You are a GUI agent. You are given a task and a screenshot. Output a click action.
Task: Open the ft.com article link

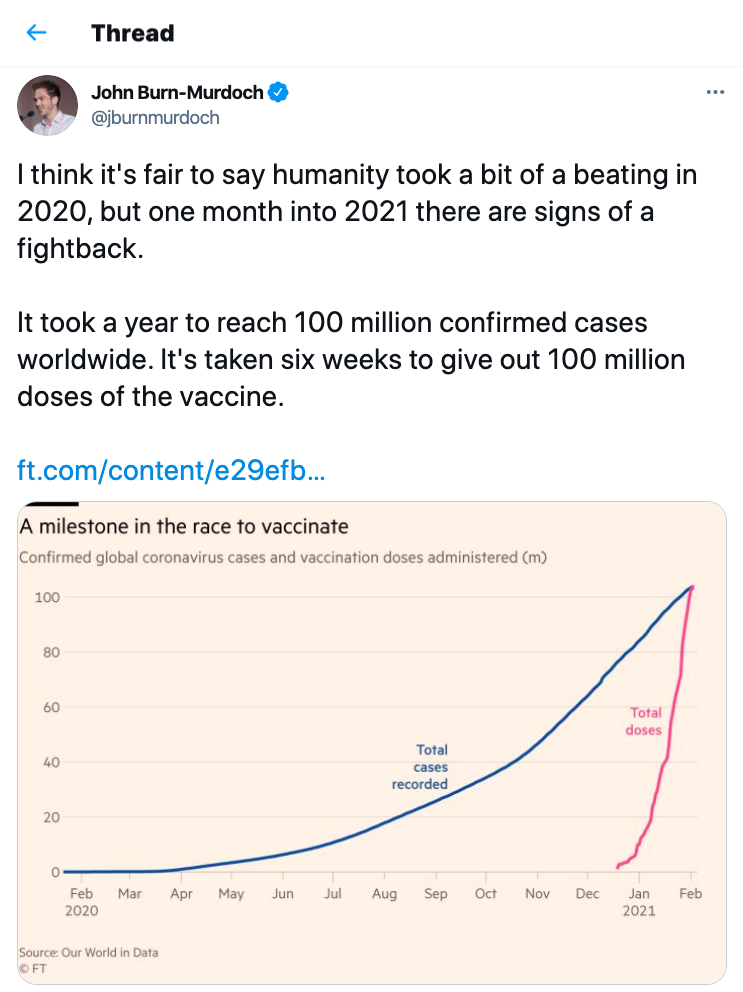[171, 470]
